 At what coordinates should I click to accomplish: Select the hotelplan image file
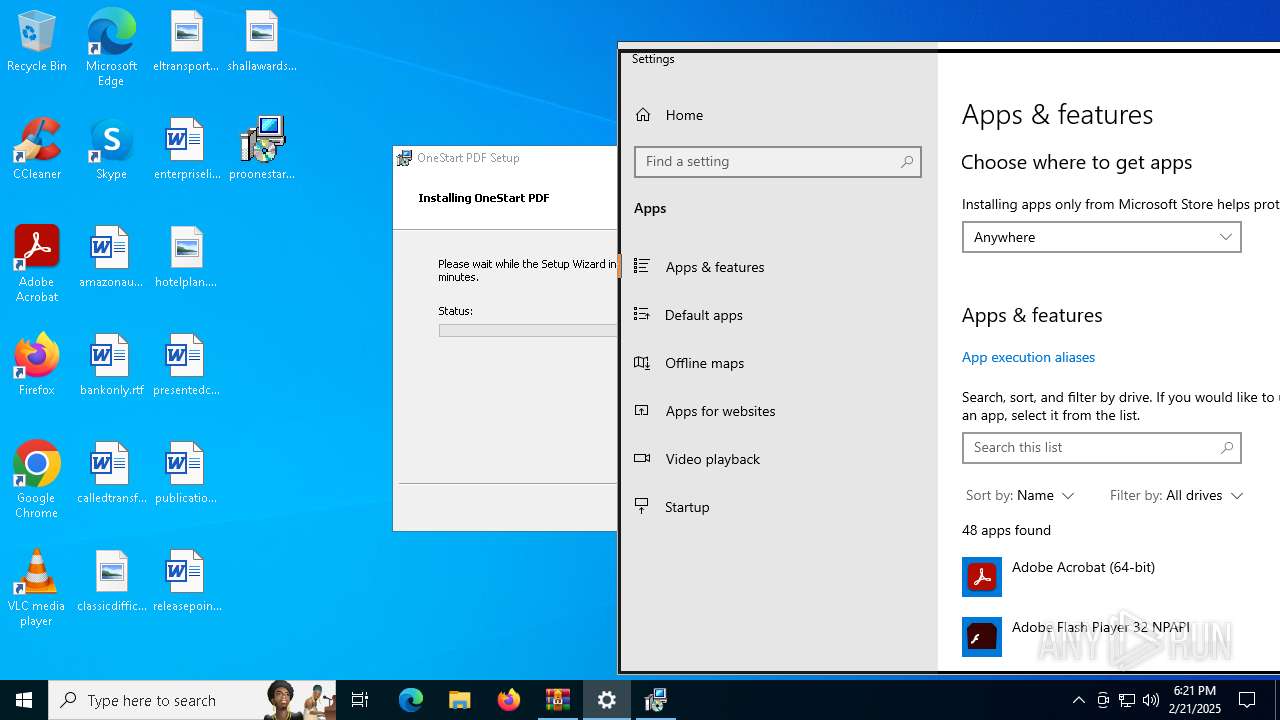coord(186,257)
